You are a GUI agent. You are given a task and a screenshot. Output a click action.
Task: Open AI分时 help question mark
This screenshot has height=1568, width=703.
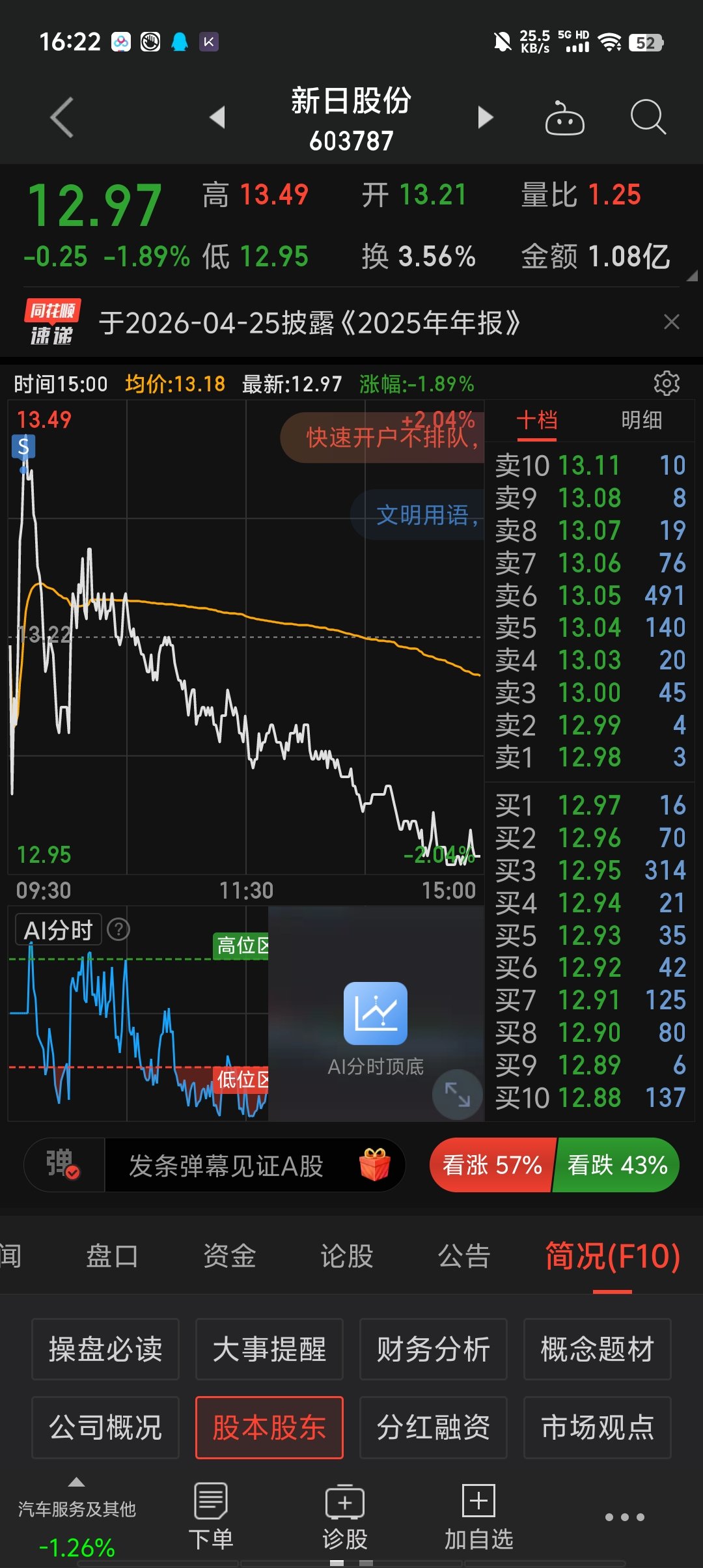point(118,929)
